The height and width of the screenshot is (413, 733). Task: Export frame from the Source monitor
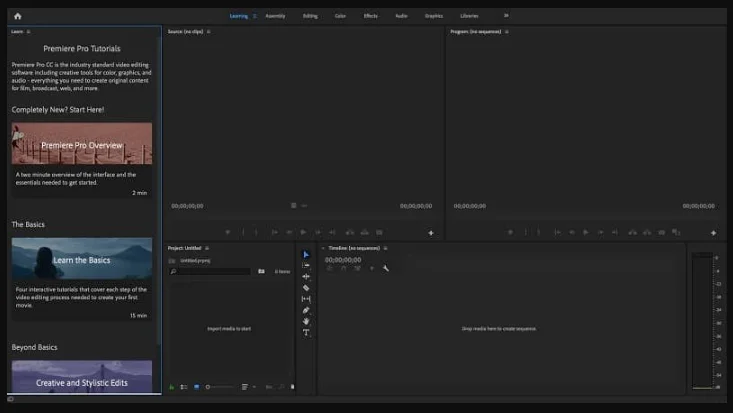tap(379, 232)
